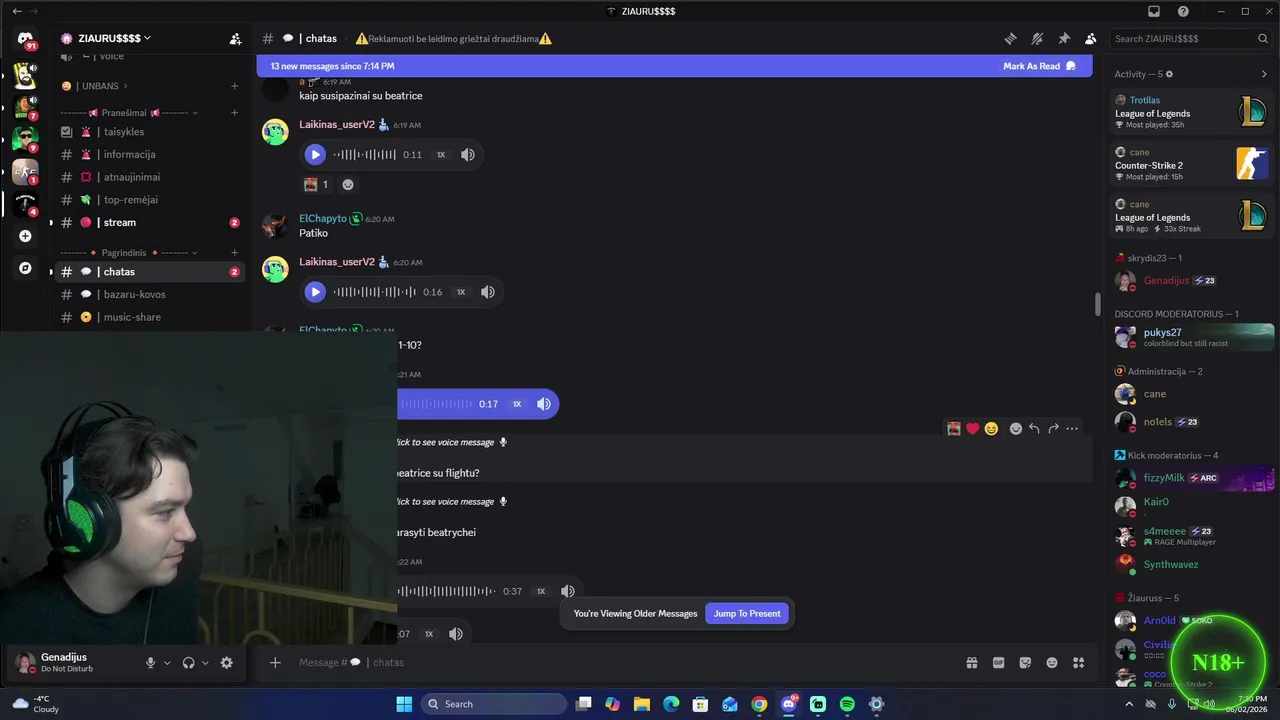Mute volume on 0:17 voice message
Viewport: 1280px width, 720px height.
point(543,404)
